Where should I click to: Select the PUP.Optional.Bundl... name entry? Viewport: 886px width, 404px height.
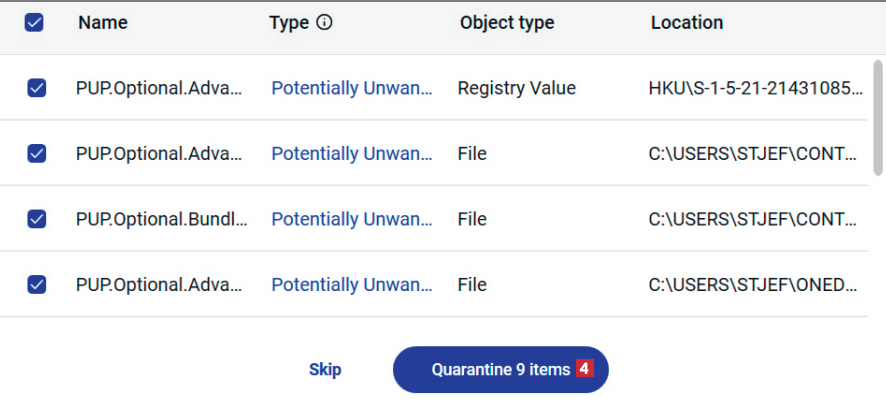[x=161, y=219]
